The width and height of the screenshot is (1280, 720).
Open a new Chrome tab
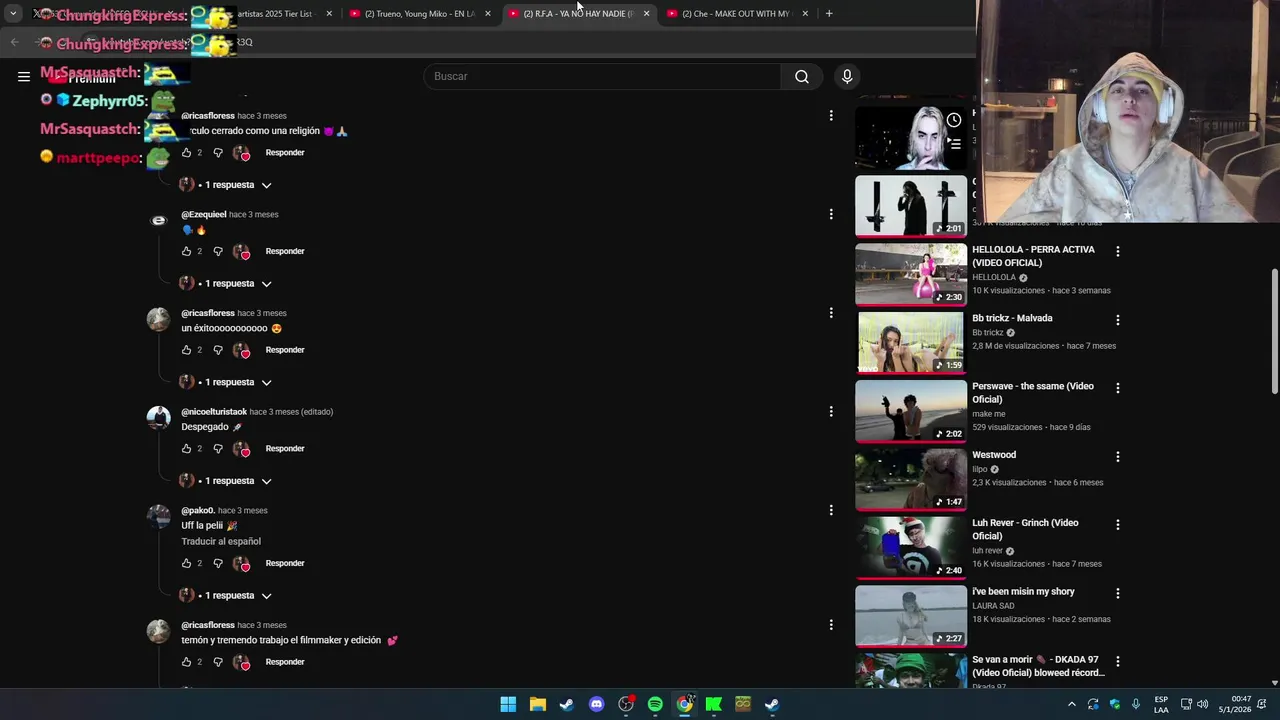click(x=829, y=14)
